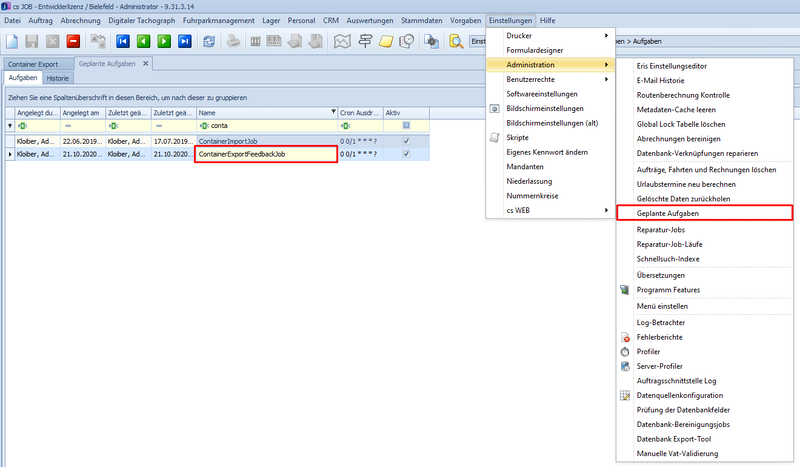Select the Aufgaben sub-tab

pos(23,78)
